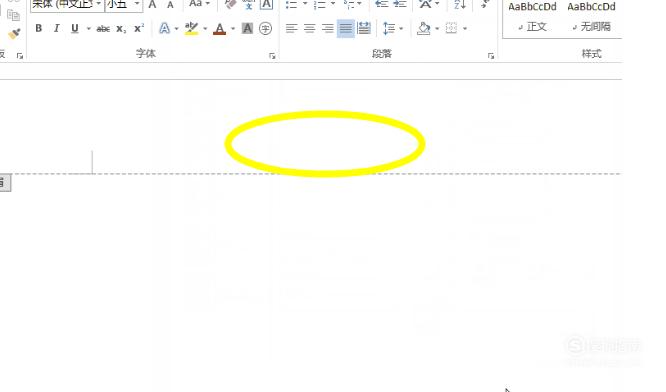Open Paragraph dialog launcher
Viewport: 666px width, 392px height.
[x=491, y=56]
